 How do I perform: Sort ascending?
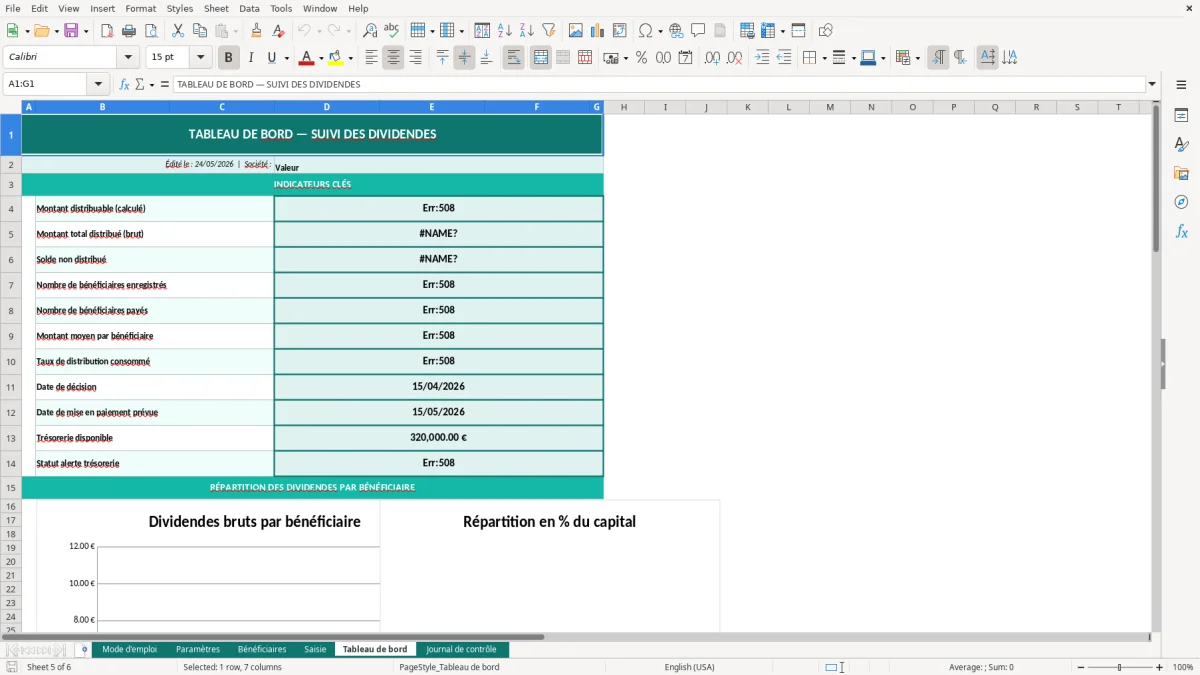coord(505,31)
